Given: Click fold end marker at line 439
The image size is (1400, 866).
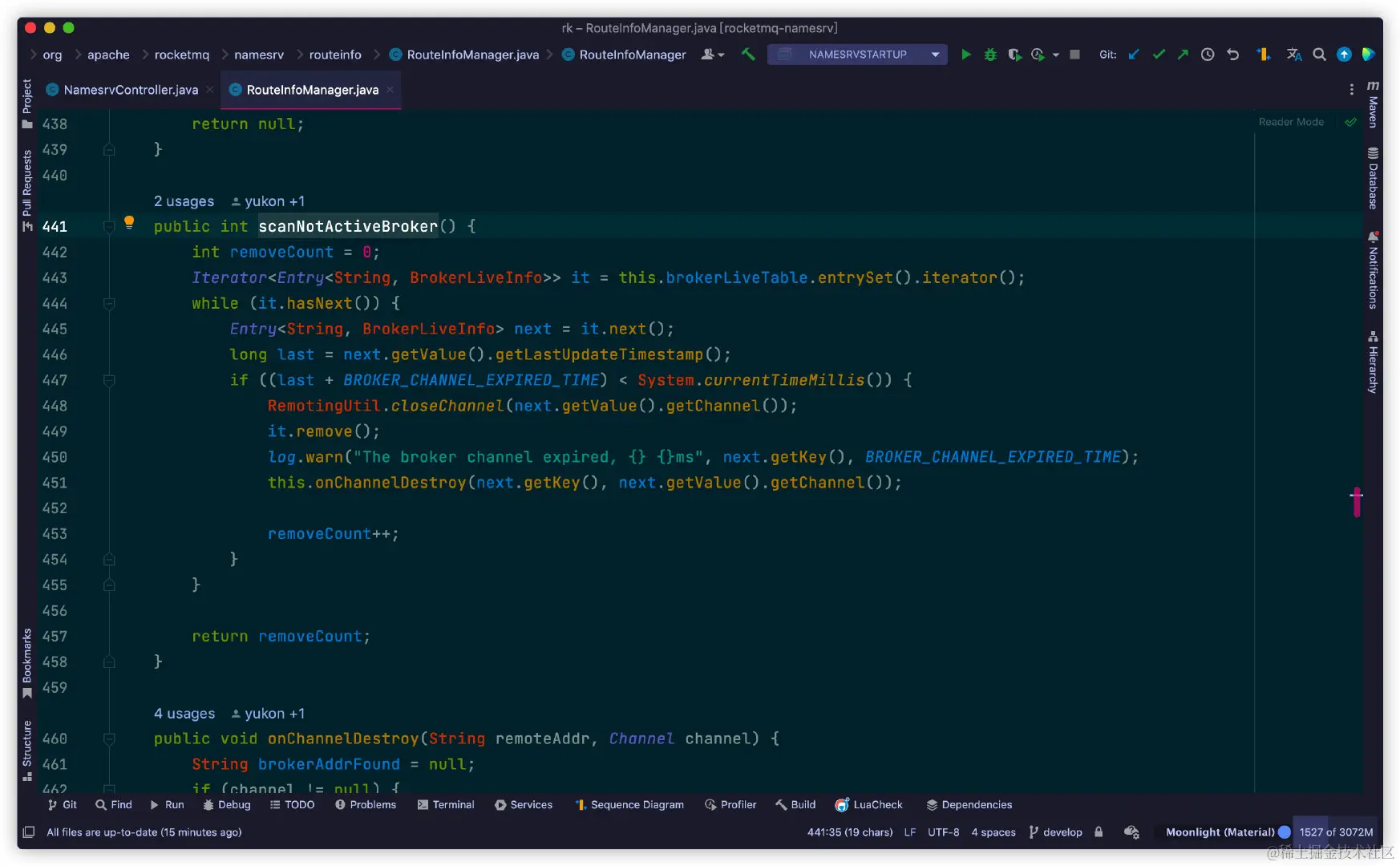Looking at the screenshot, I should tap(109, 150).
